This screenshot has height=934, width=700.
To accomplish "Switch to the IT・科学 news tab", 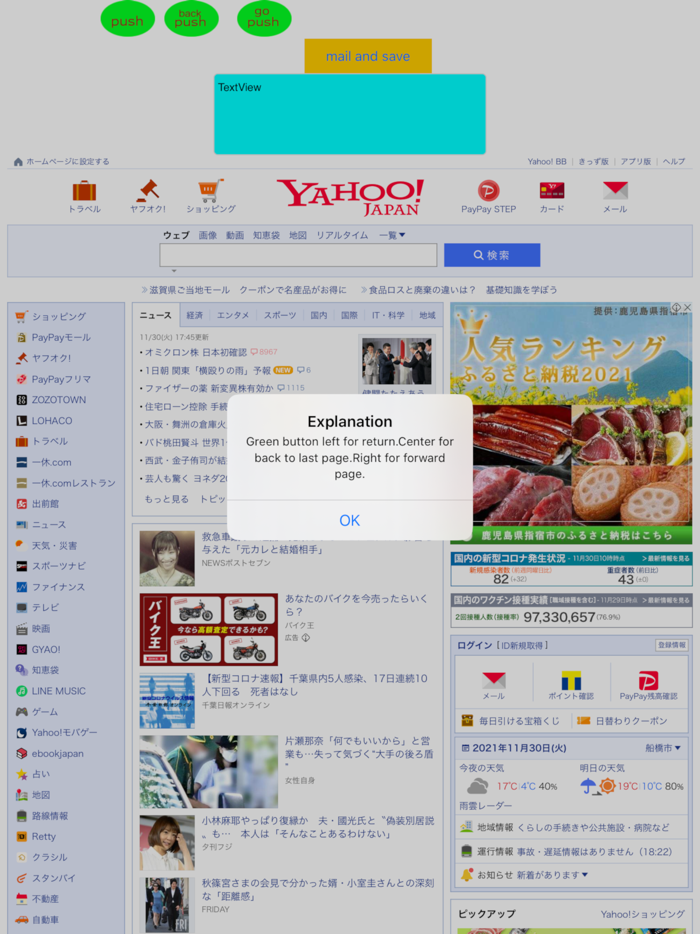I will tap(388, 315).
